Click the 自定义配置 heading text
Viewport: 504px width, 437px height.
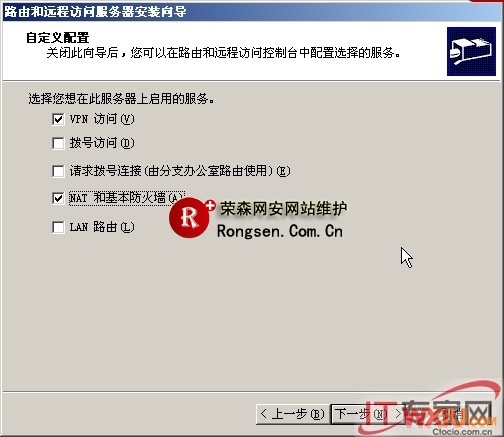pyautogui.click(x=58, y=38)
